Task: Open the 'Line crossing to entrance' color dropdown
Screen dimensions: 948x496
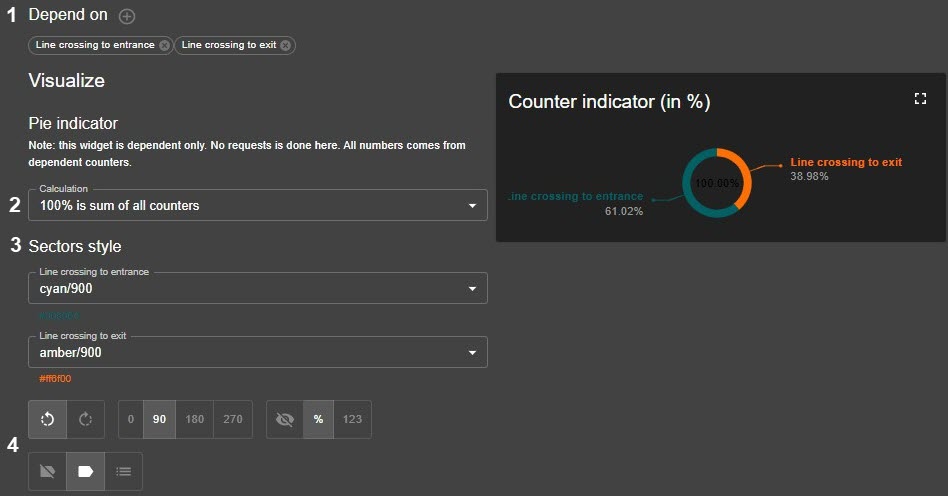Action: [258, 288]
